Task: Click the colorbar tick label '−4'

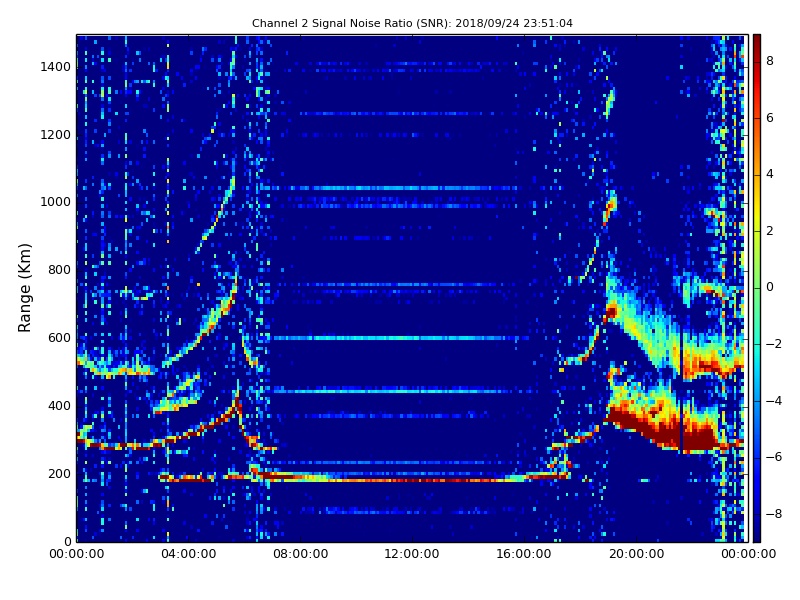Action: (x=774, y=401)
